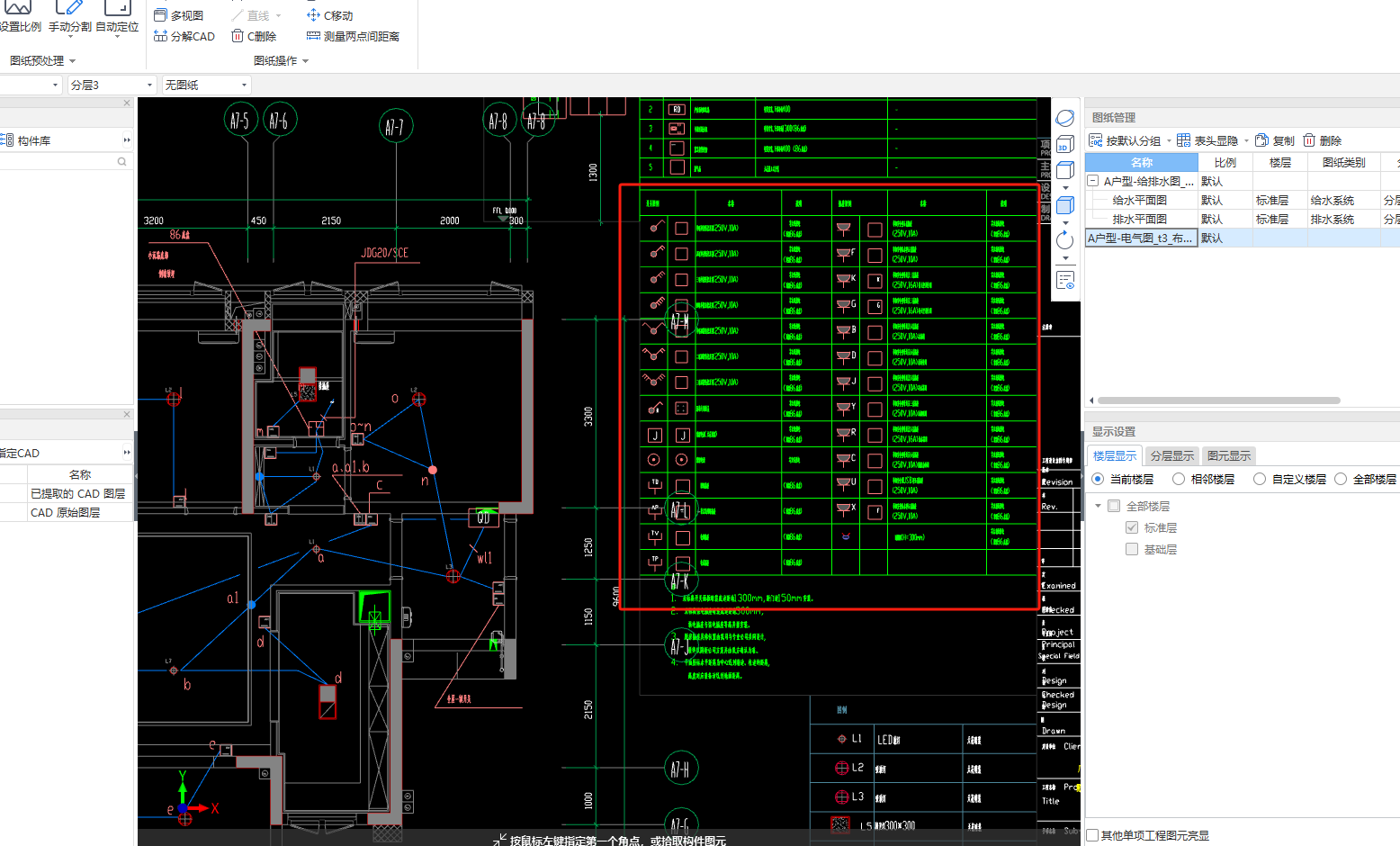Viewport: 1400px width, 846px height.
Task: Click the 设置比例 set scale icon
Action: click(18, 6)
